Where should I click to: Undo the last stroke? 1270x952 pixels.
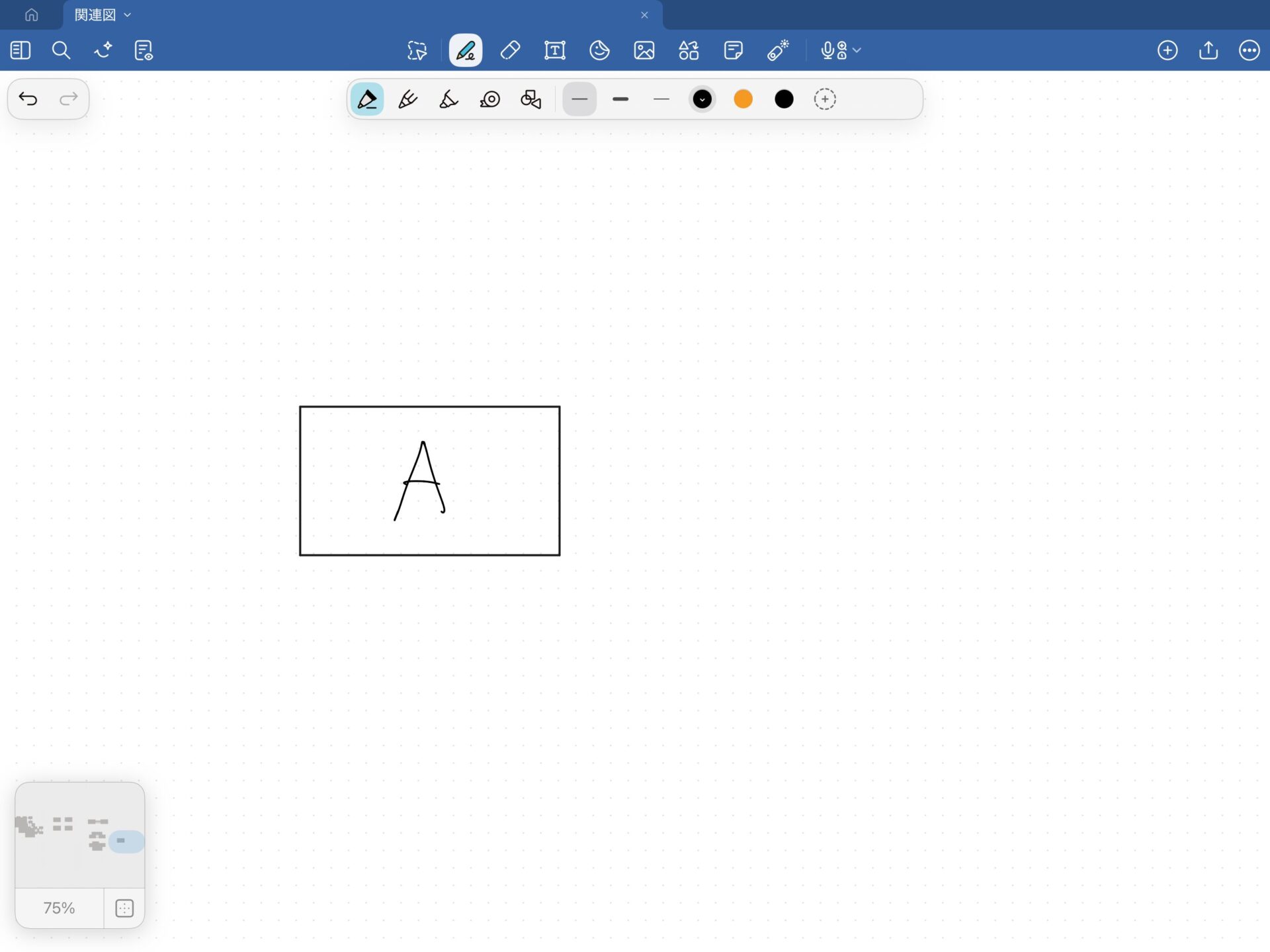[28, 99]
